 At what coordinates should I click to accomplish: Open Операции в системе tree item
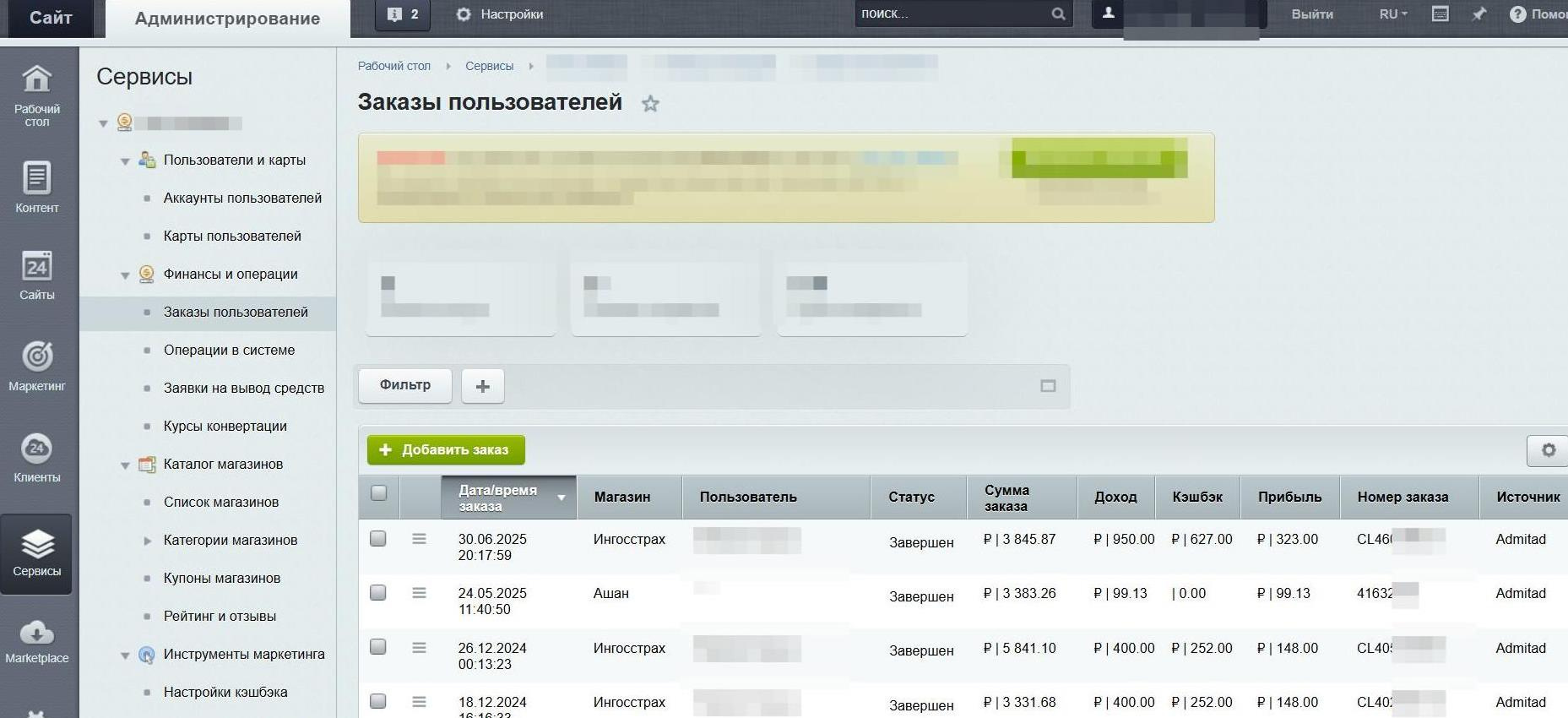pyautogui.click(x=229, y=350)
